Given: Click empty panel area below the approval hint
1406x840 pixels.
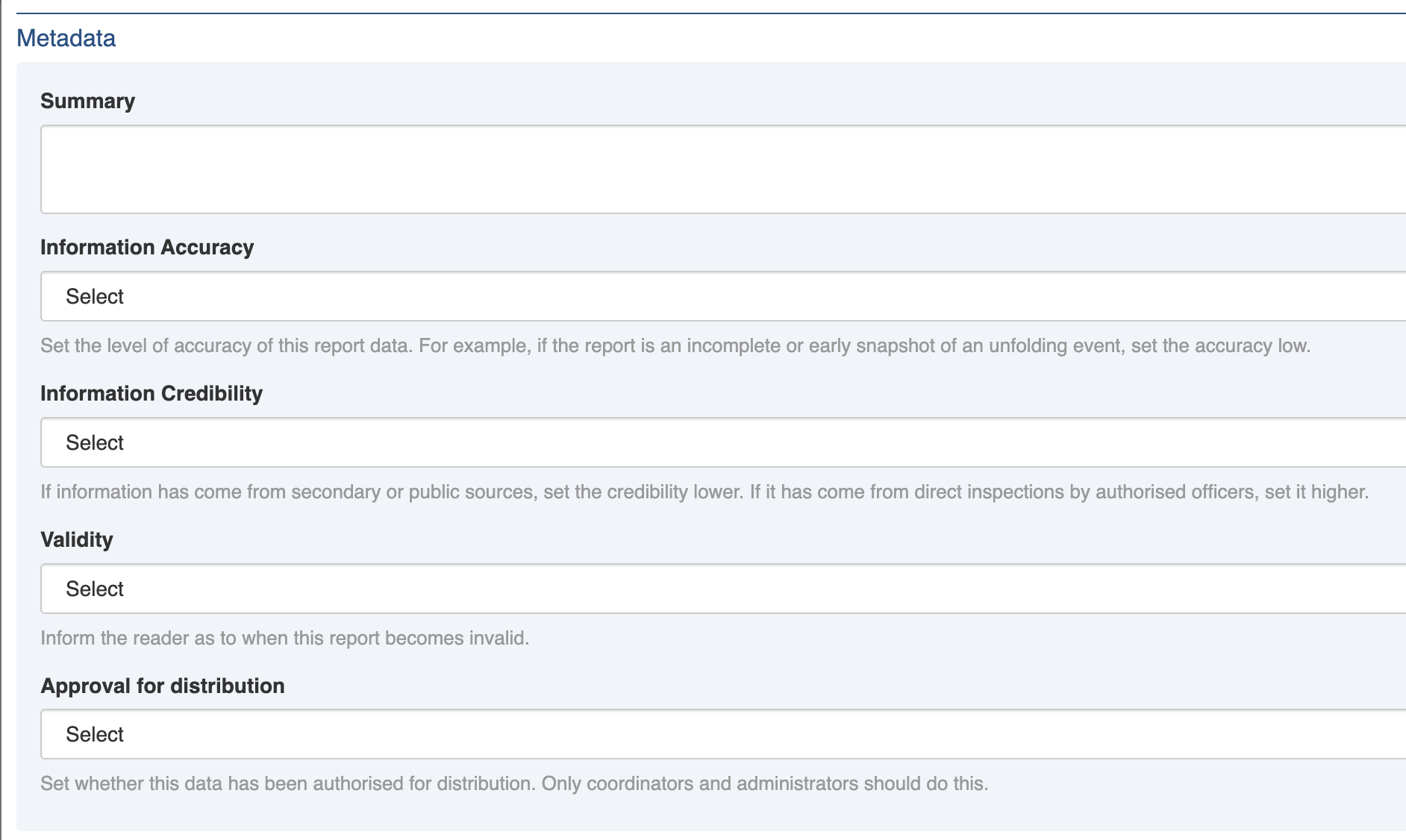Looking at the screenshot, I should click(709, 812).
